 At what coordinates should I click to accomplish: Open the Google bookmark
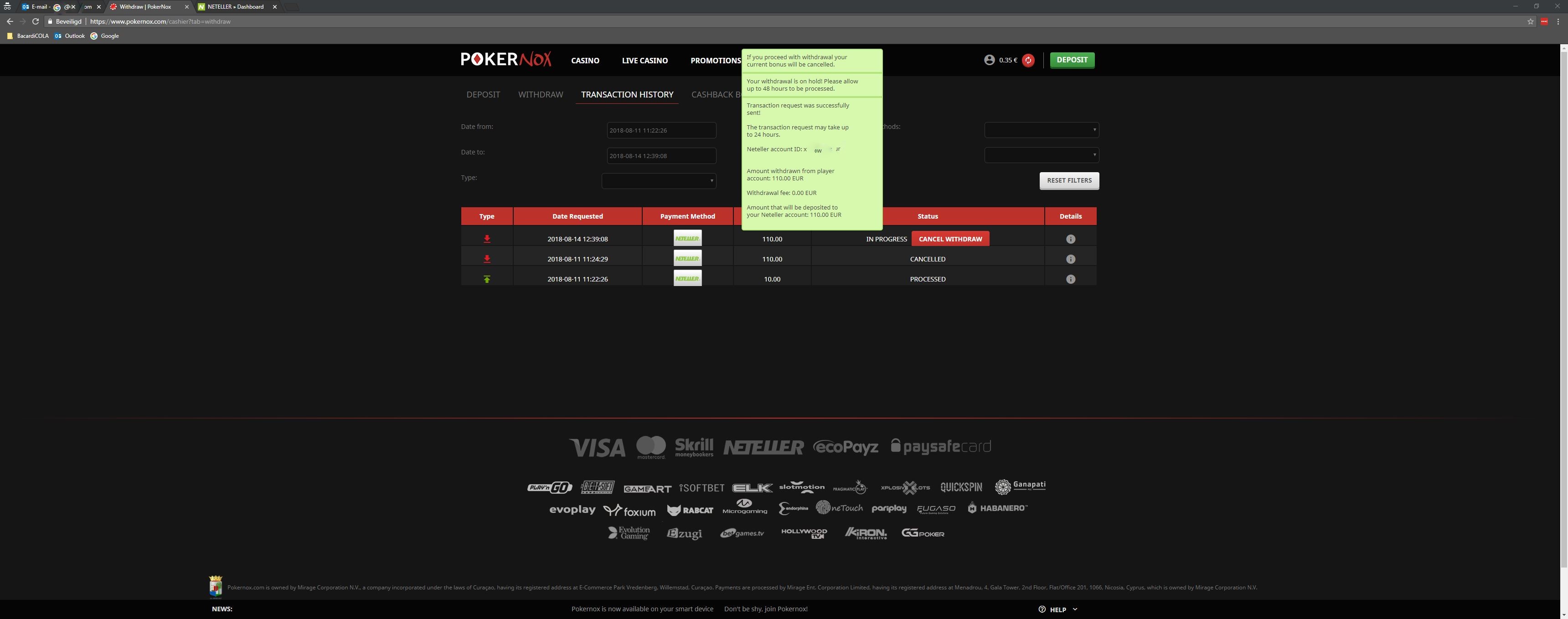(105, 36)
